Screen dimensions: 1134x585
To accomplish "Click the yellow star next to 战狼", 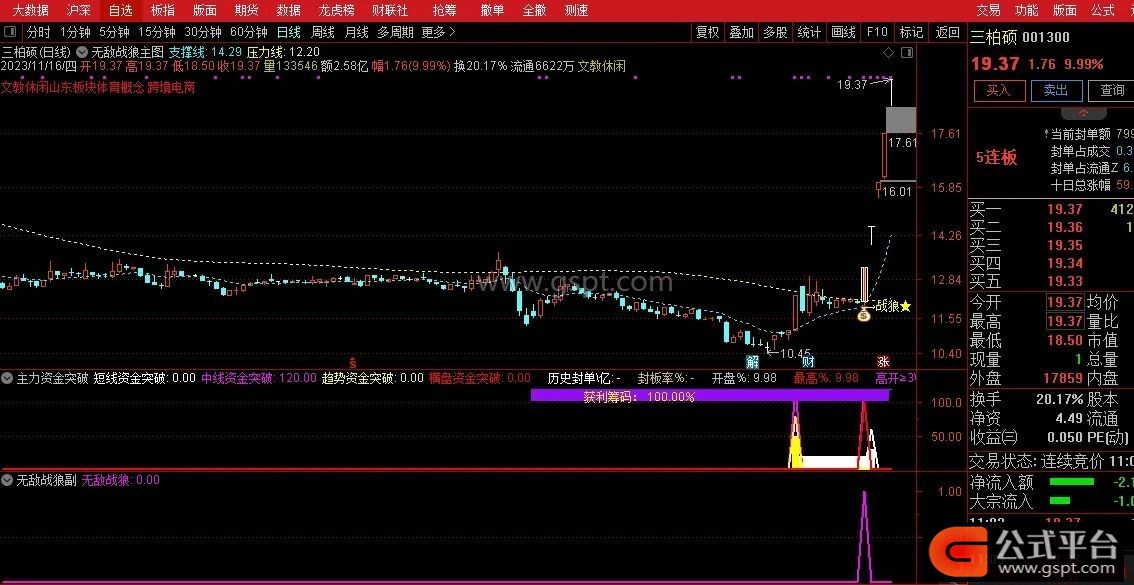I will pos(905,307).
